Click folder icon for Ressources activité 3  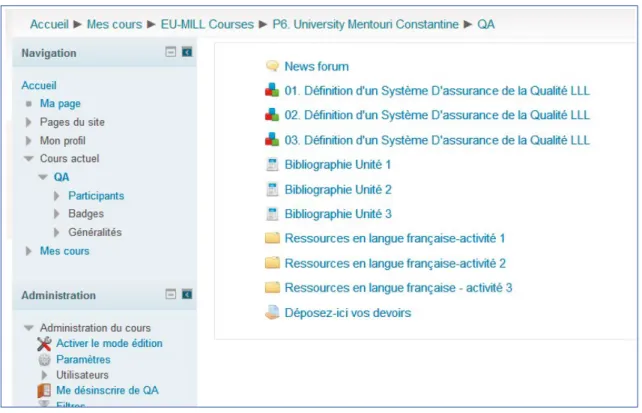272,287
